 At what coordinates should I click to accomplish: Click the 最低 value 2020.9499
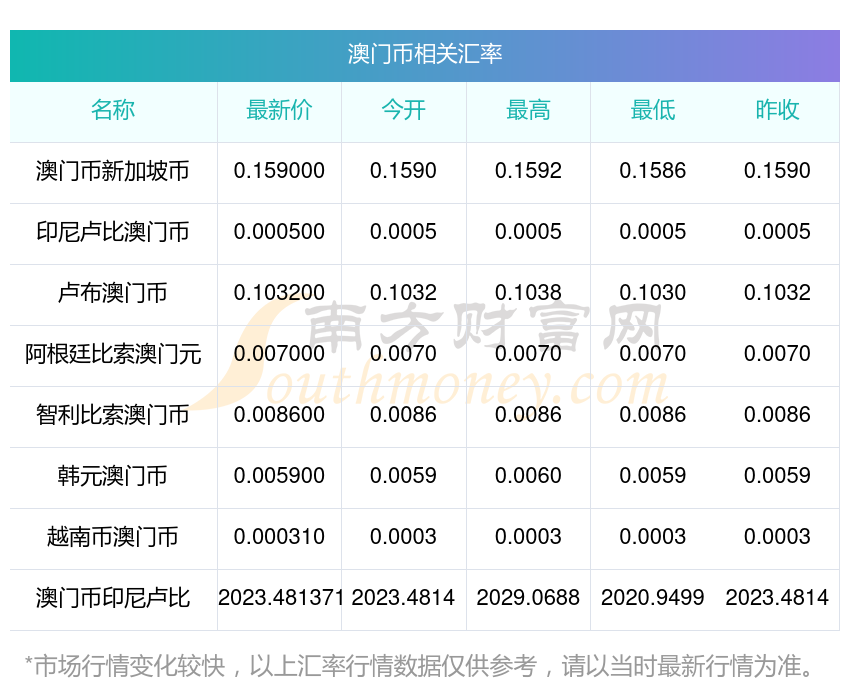[x=653, y=598]
